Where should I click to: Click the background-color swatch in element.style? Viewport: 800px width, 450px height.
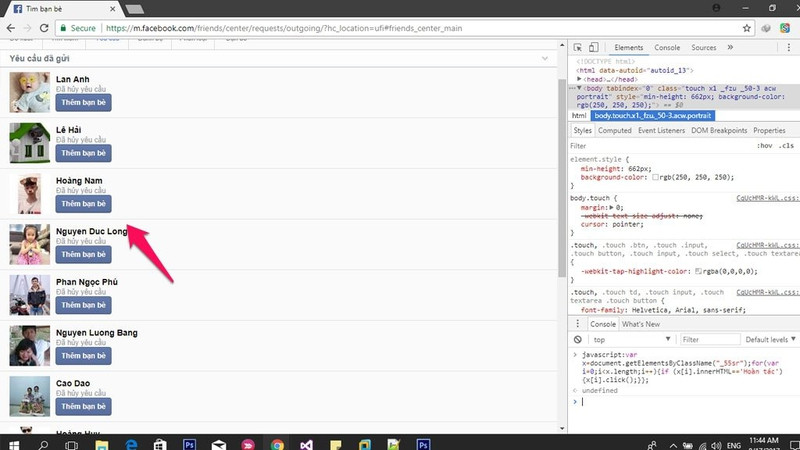point(655,177)
